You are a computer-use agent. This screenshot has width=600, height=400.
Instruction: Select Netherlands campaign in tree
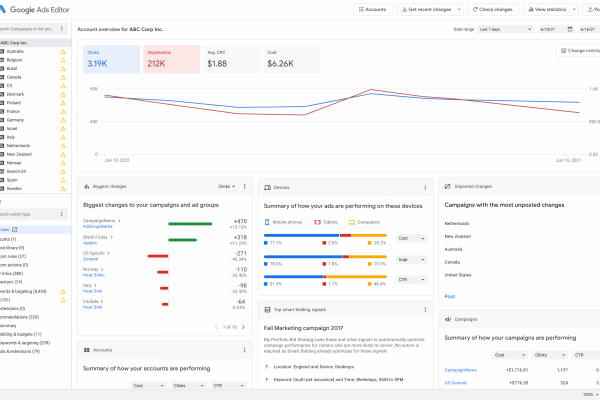pyautogui.click(x=18, y=145)
